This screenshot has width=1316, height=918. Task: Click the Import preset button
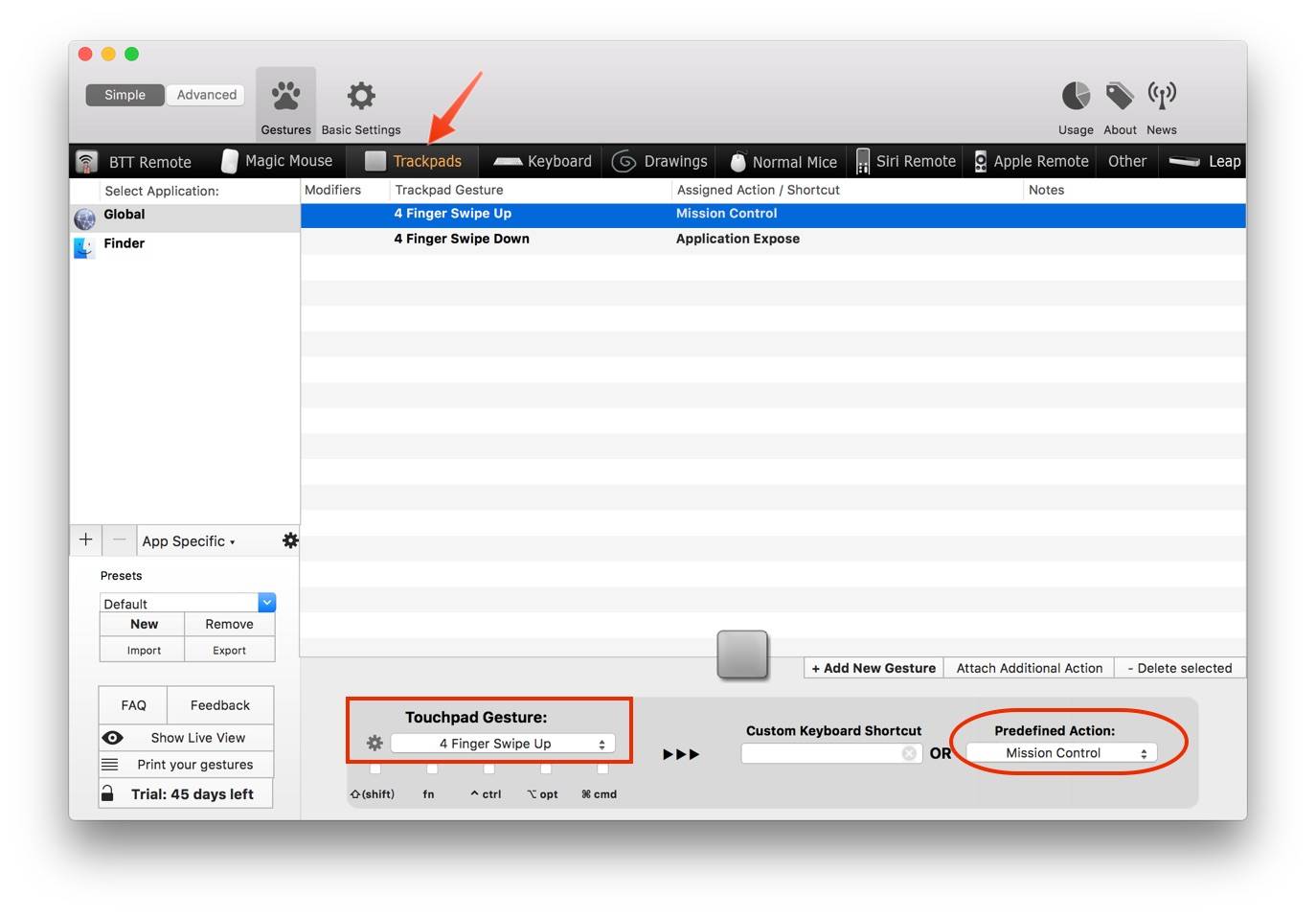click(144, 650)
